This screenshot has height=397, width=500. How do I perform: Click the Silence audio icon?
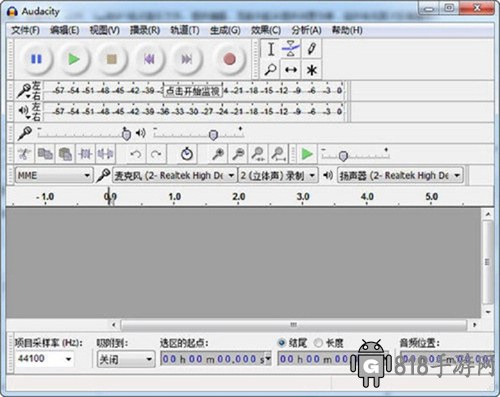tap(105, 154)
